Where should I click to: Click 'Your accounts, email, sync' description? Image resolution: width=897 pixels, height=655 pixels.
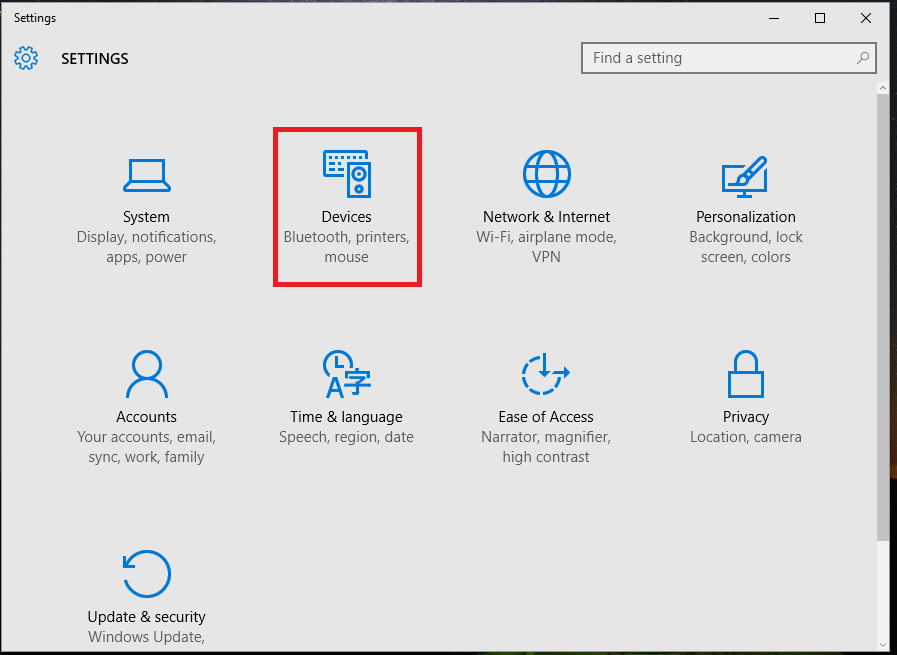click(146, 447)
